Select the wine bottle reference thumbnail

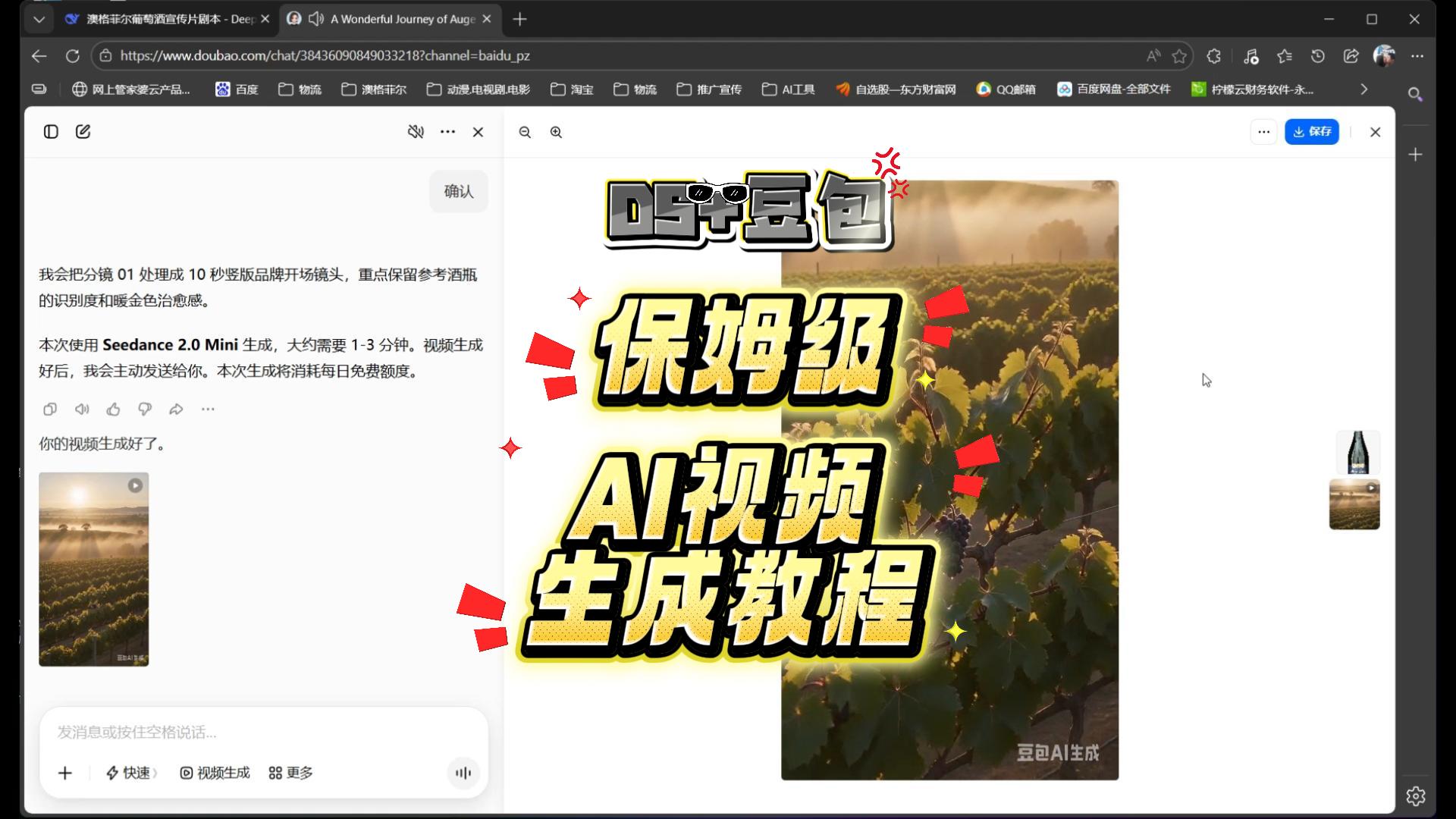click(x=1357, y=452)
